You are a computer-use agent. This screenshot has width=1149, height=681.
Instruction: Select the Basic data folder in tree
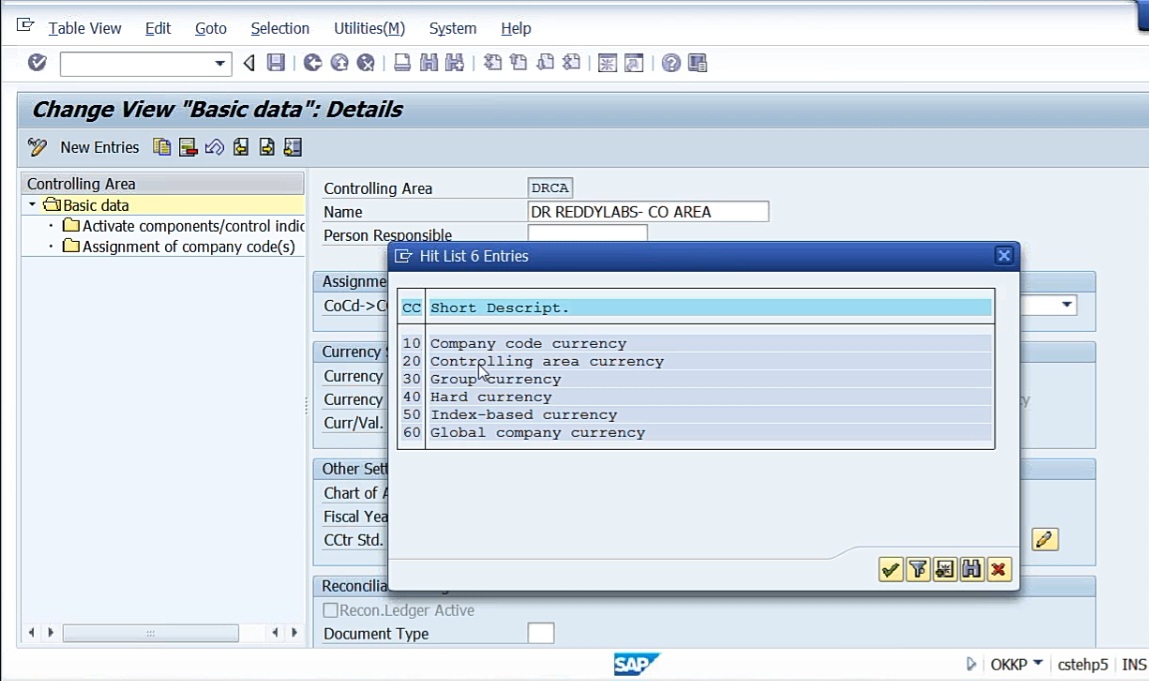click(95, 205)
